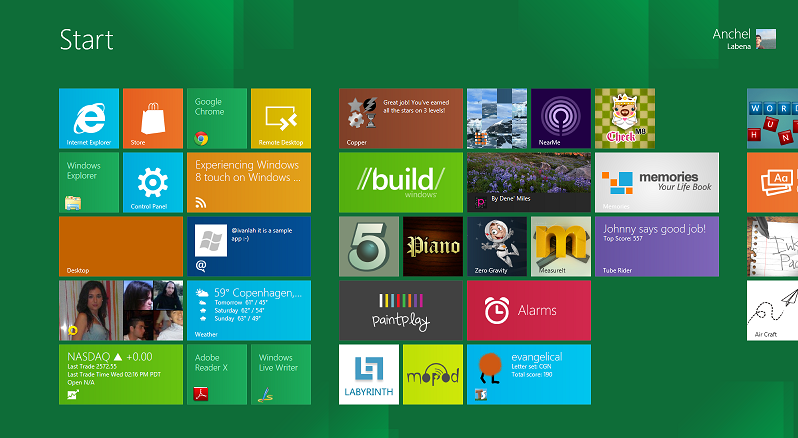Open the Word Hunt tile

(773, 119)
